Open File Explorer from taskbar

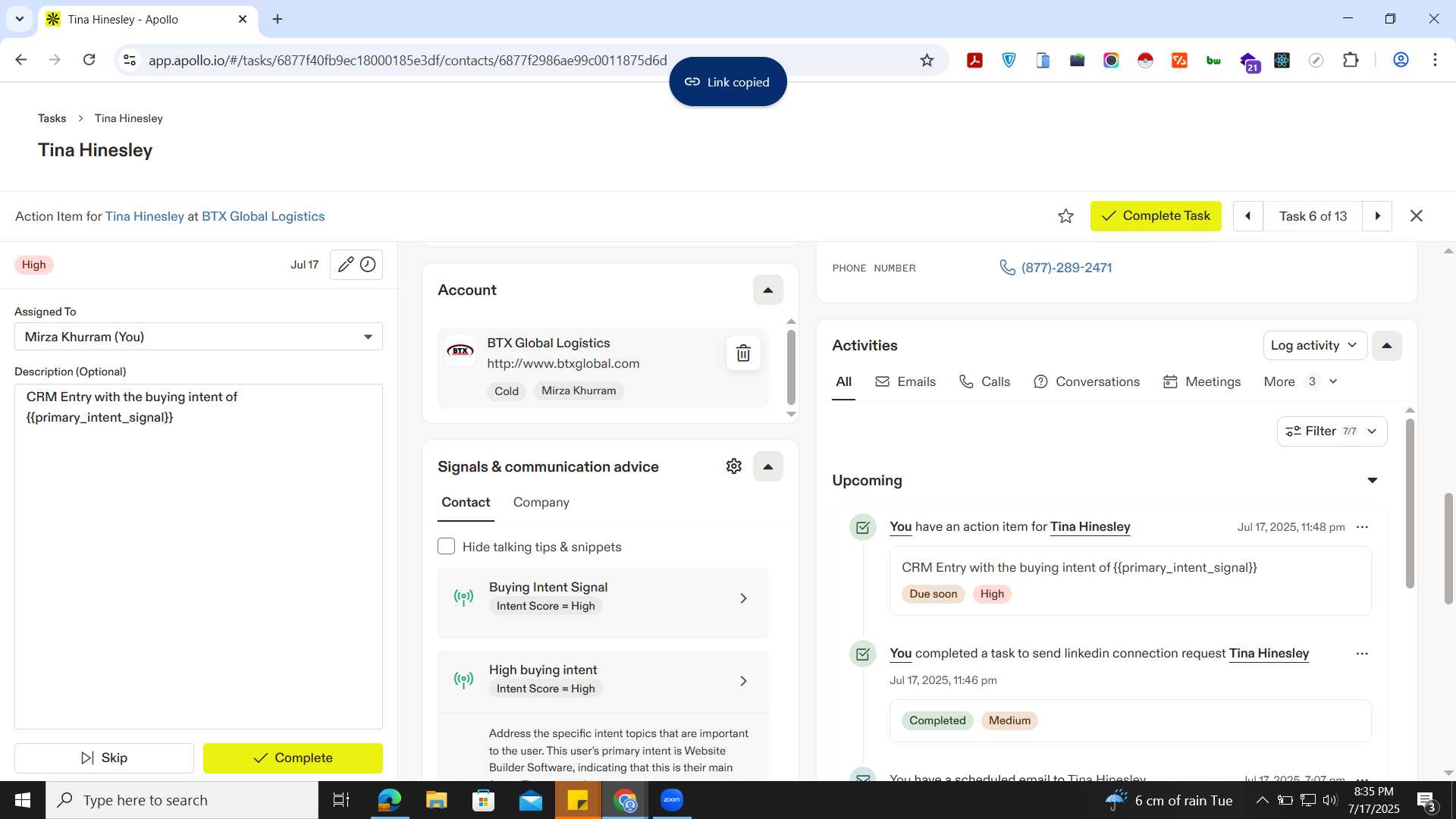coord(436,800)
